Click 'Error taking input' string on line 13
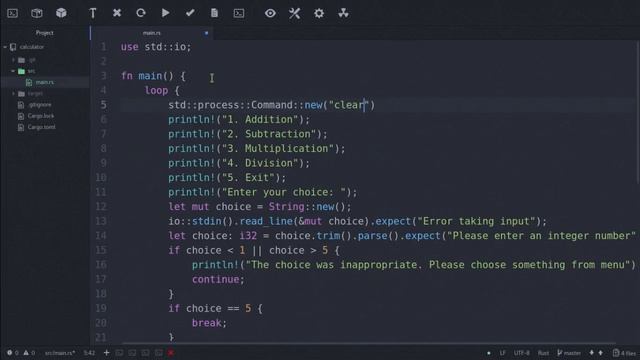Screen dimensions: 640x360 476,221
